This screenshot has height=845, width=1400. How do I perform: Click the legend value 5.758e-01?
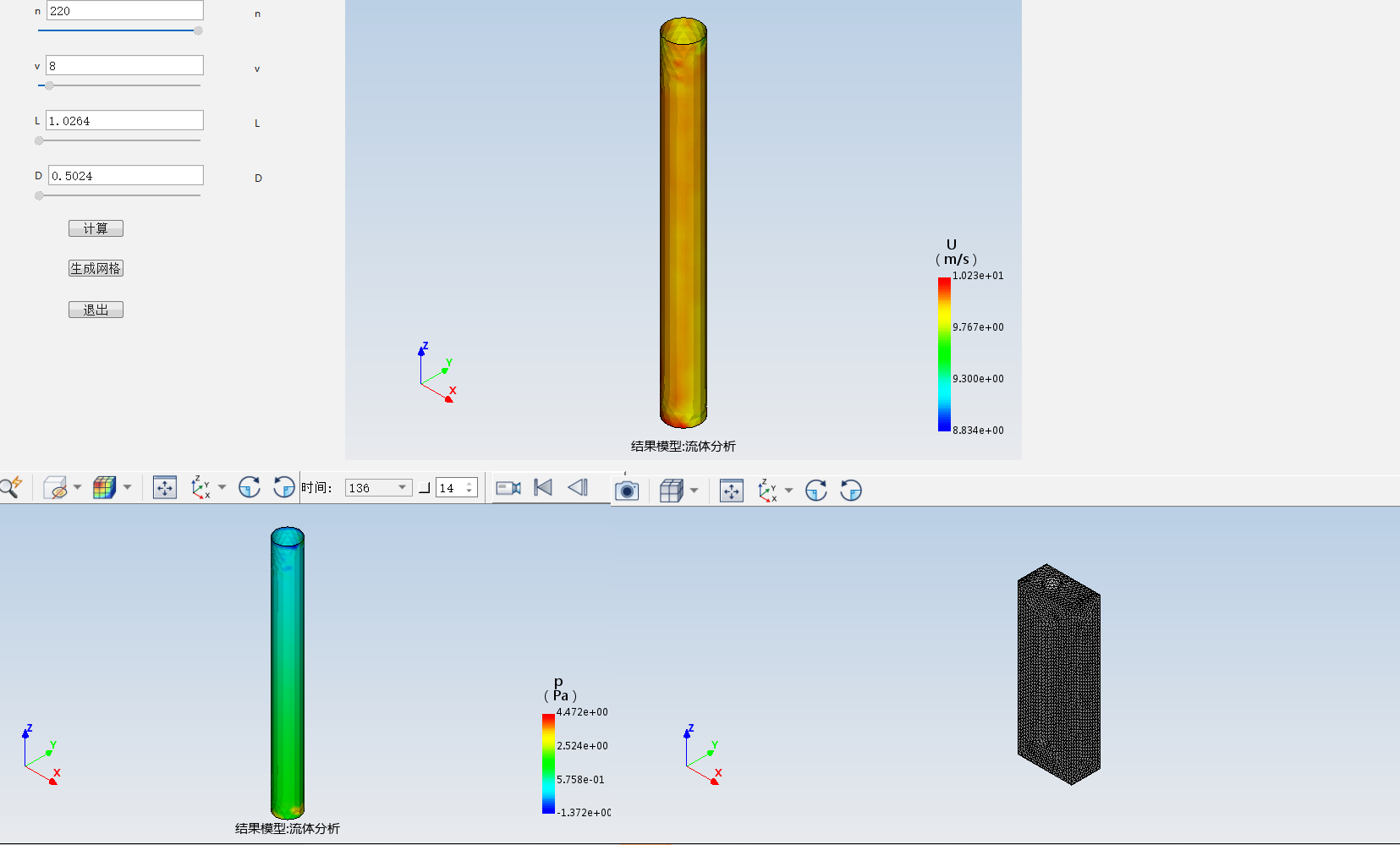click(x=580, y=780)
